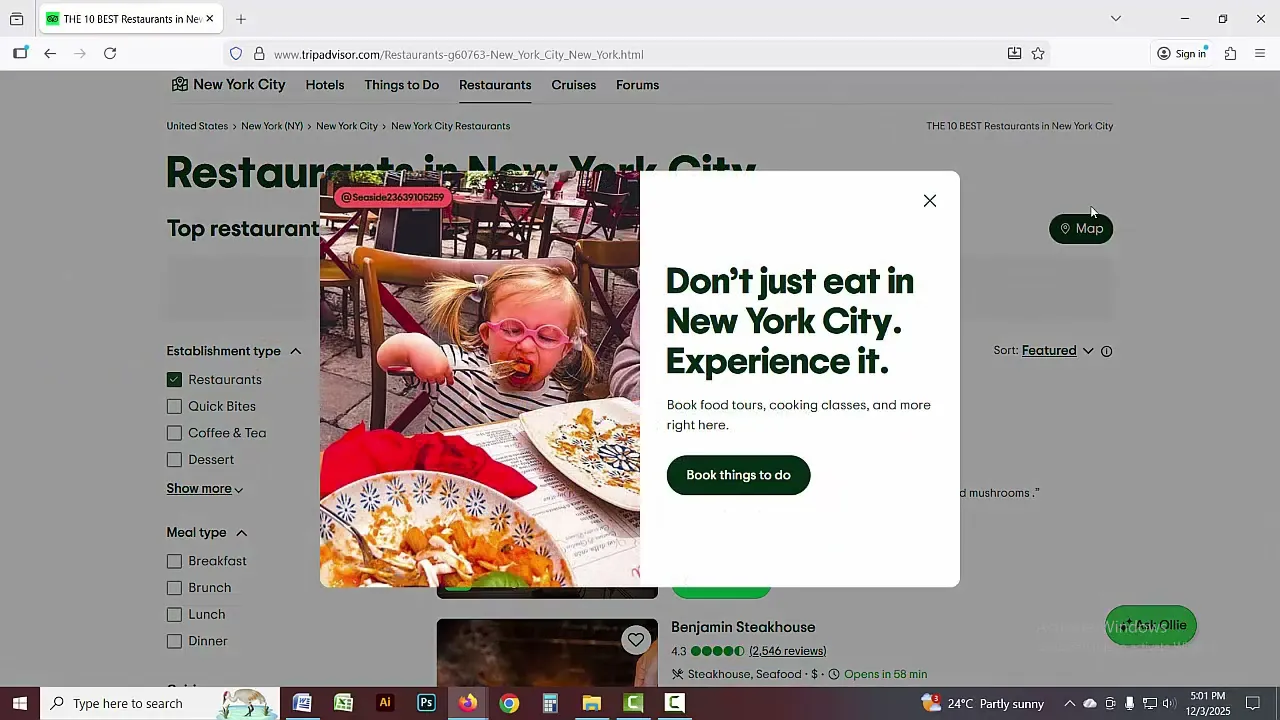This screenshot has height=720, width=1280.
Task: Bookmark this page with the star icon
Action: tap(1038, 54)
